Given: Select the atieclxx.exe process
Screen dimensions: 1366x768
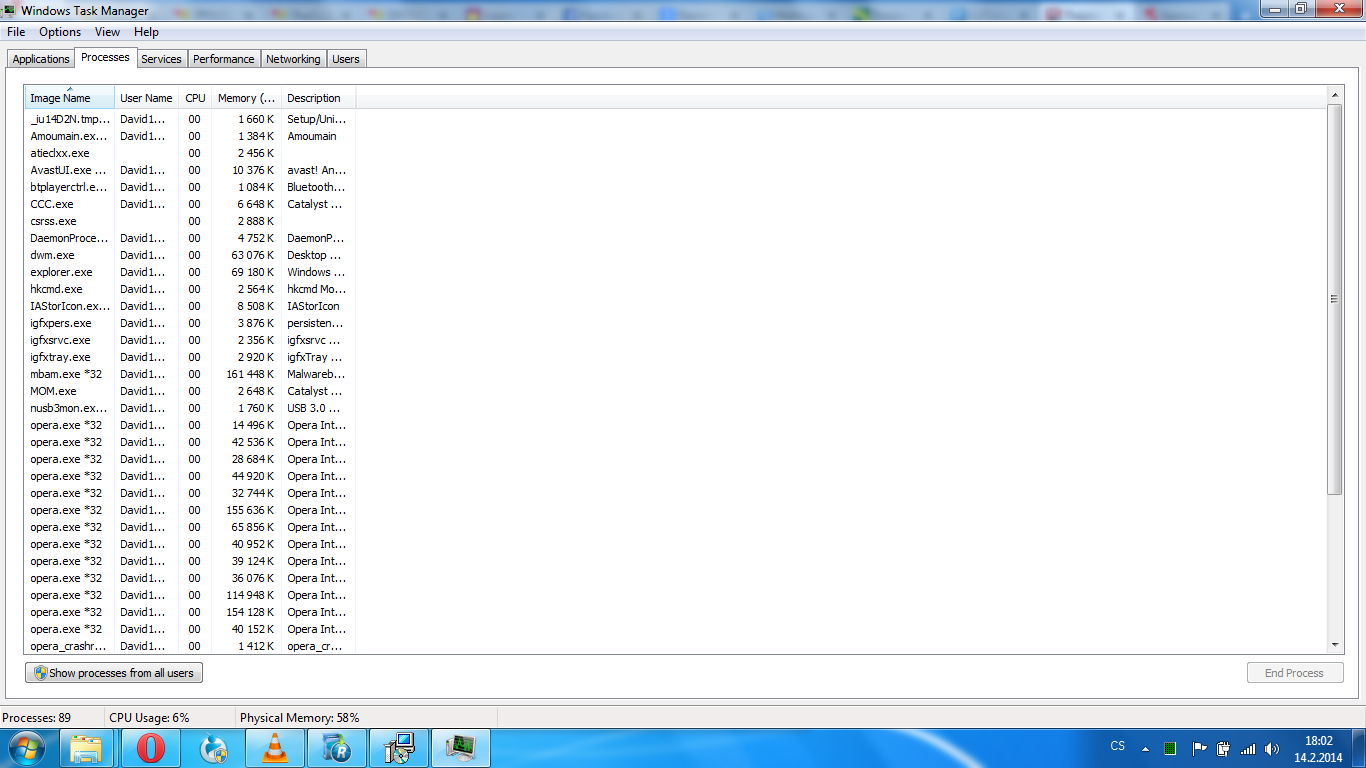Looking at the screenshot, I should [190, 153].
